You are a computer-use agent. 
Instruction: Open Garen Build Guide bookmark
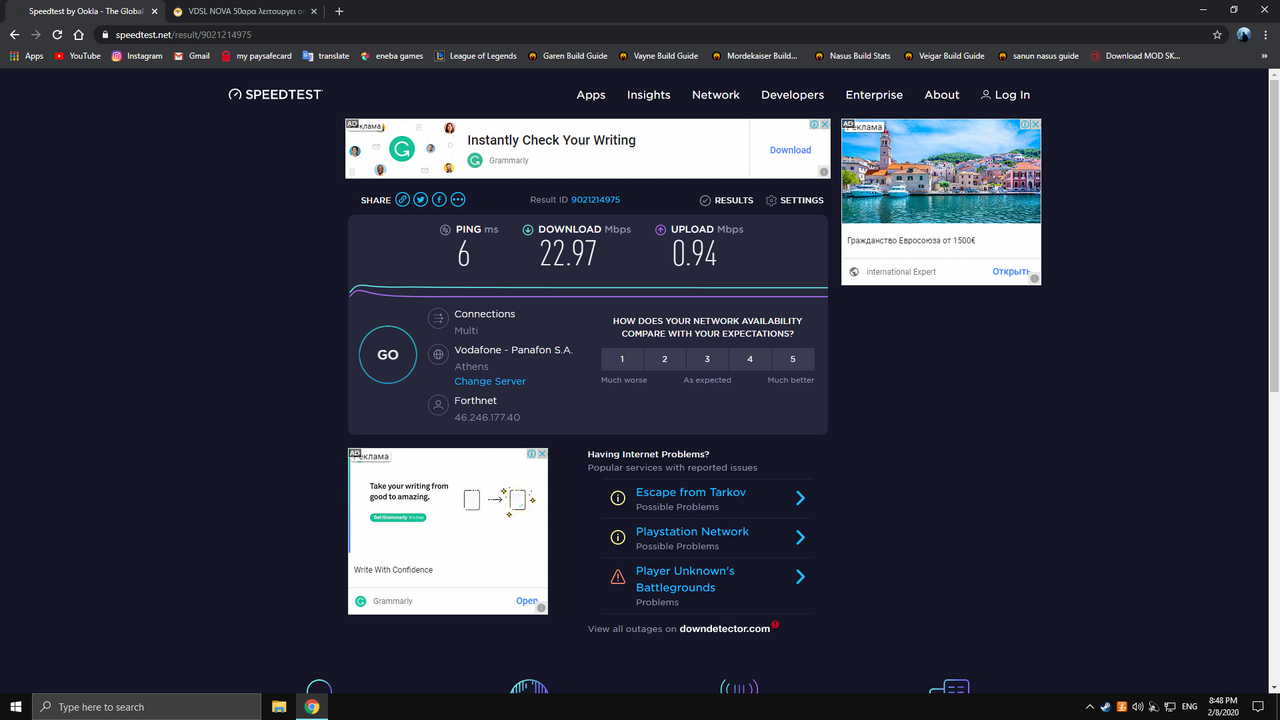pos(567,56)
